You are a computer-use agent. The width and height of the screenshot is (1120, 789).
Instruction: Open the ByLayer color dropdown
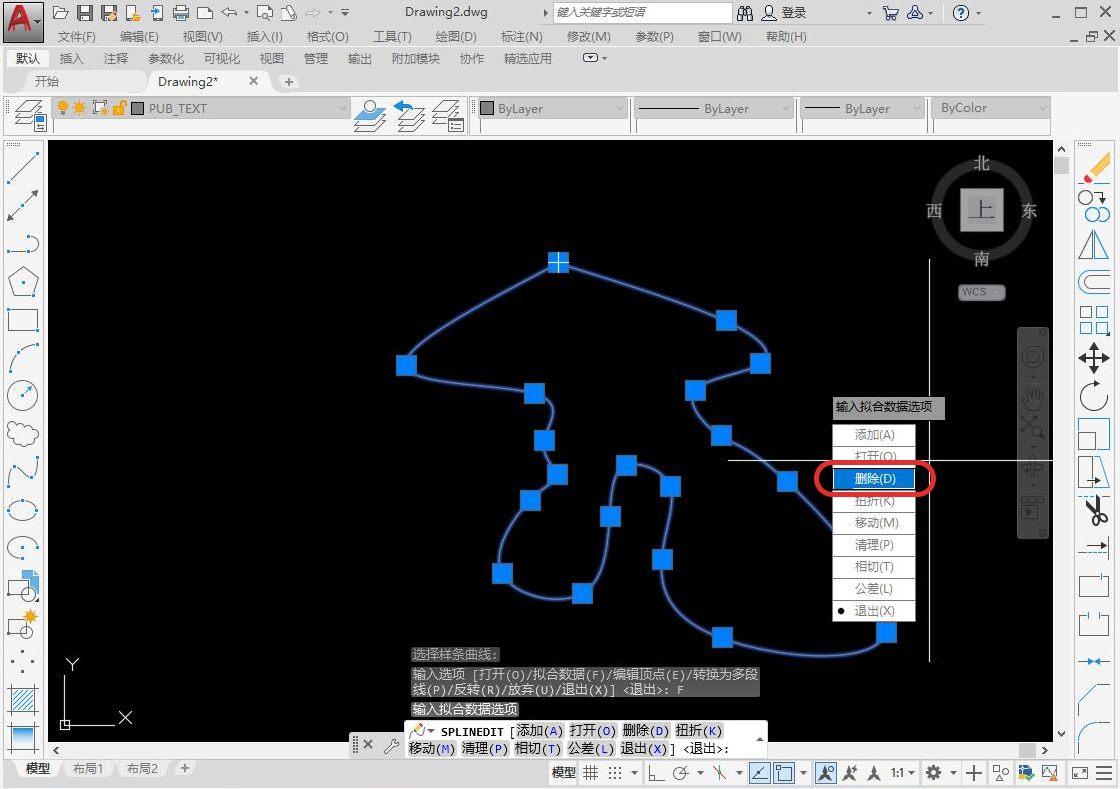619,109
